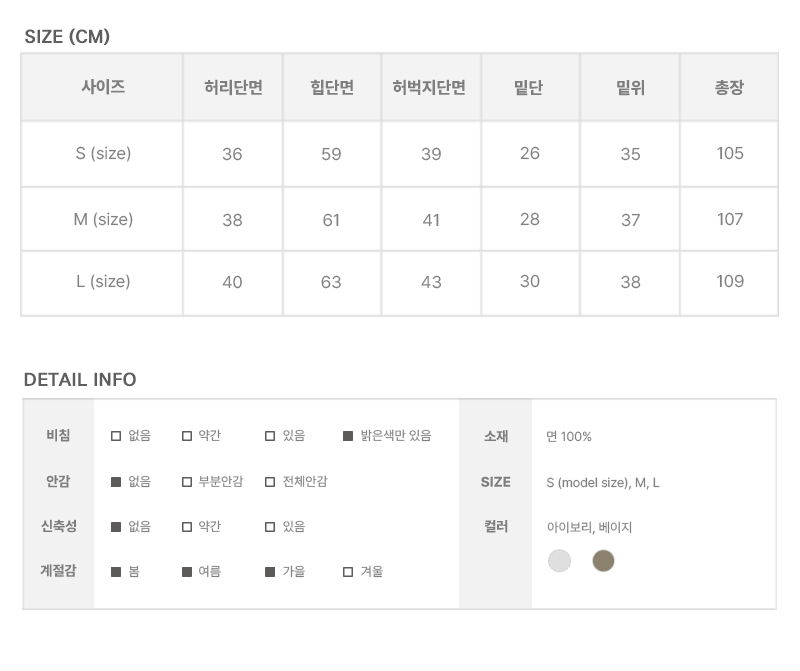Click the M (size) row label
This screenshot has width=800, height=671.
(103, 219)
